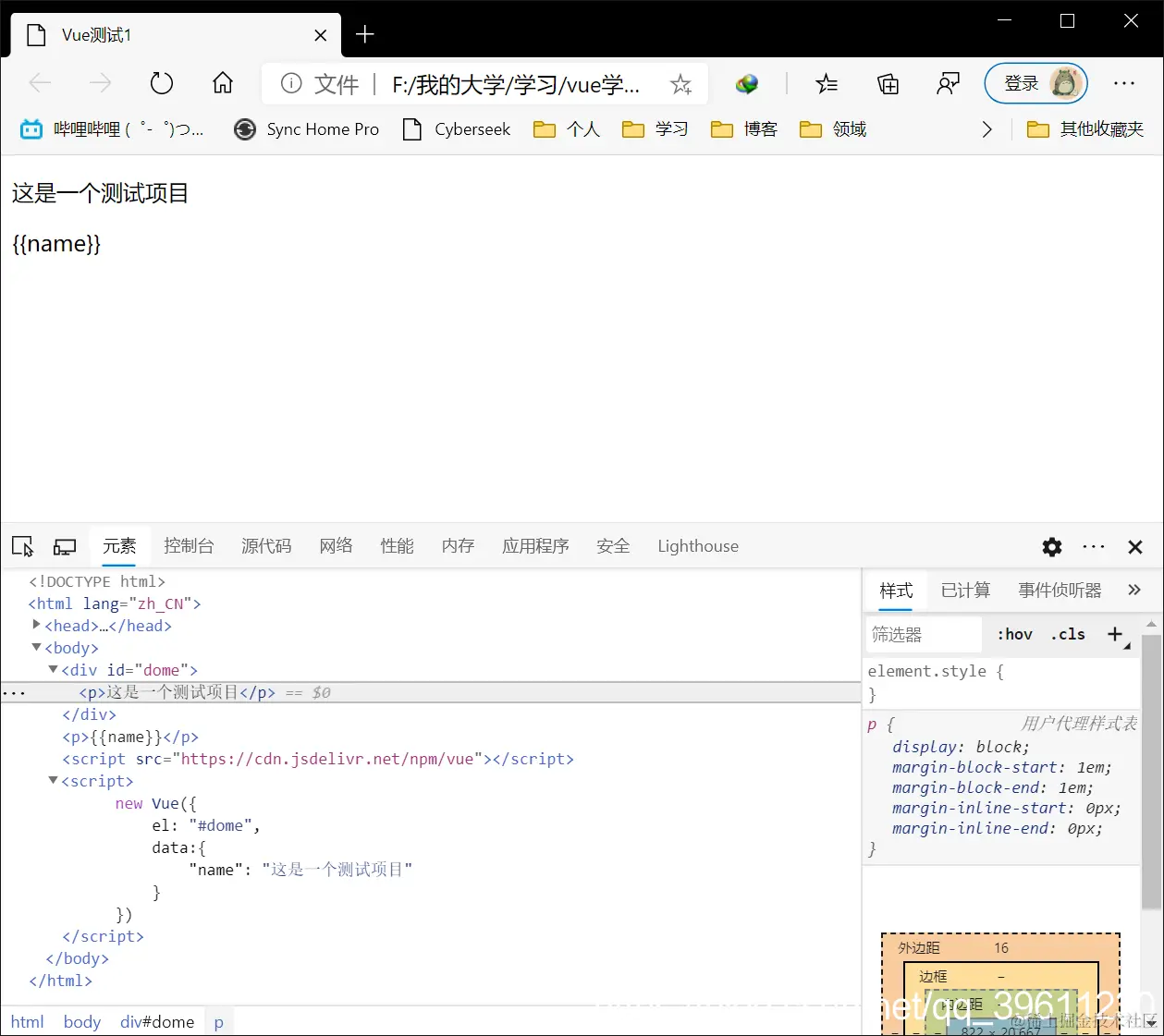Show more bookmarks with chevron

(x=986, y=129)
